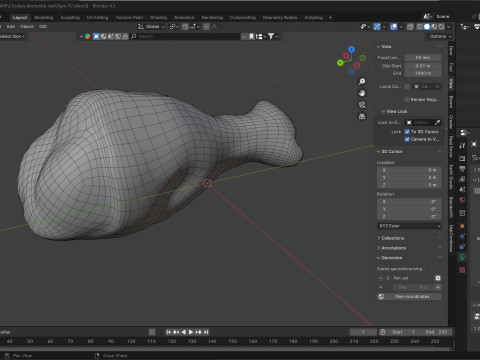
Task: Click the clock icon before Start frame
Action: 382,332
